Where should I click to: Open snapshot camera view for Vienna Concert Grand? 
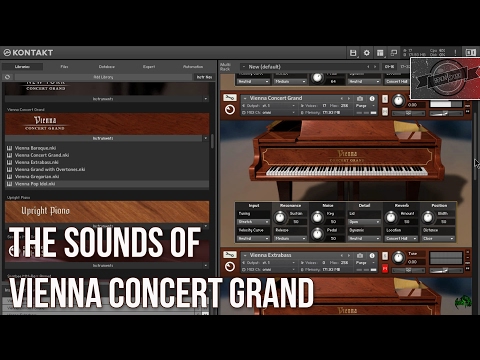click(360, 99)
